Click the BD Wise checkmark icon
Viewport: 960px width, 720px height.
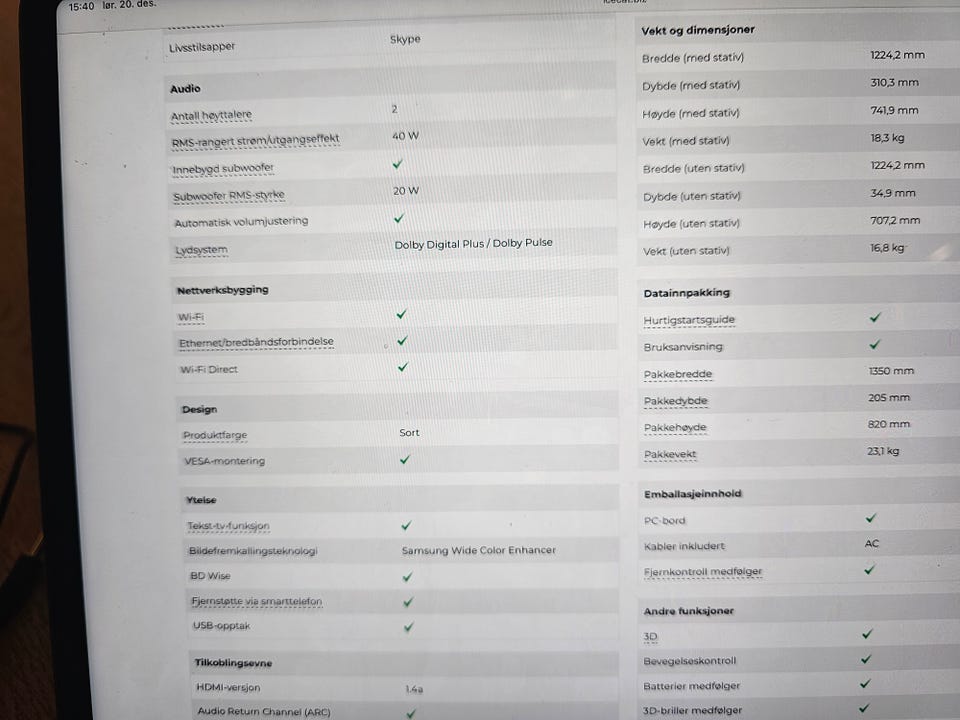(407, 577)
